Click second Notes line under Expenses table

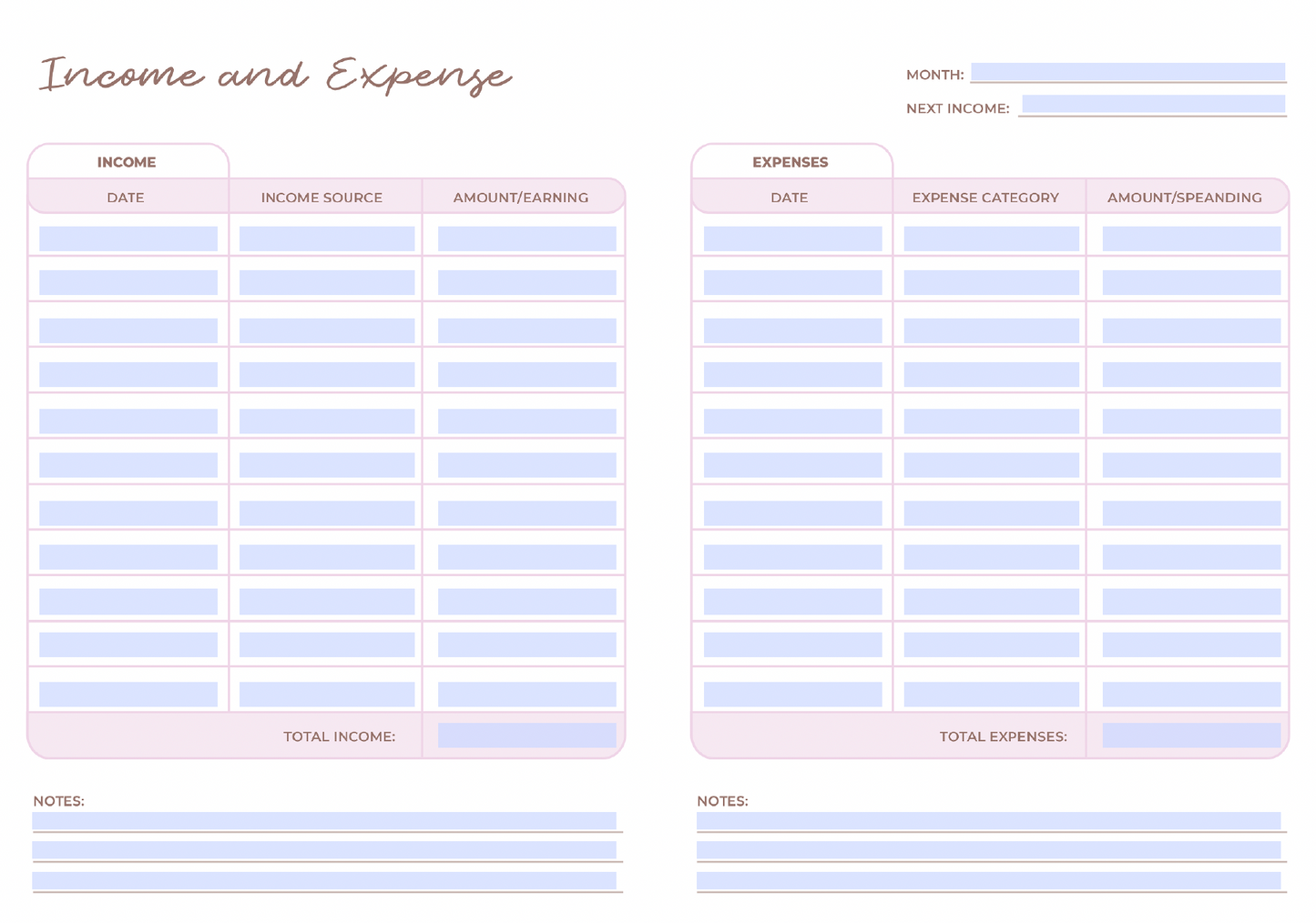pyautogui.click(x=989, y=850)
